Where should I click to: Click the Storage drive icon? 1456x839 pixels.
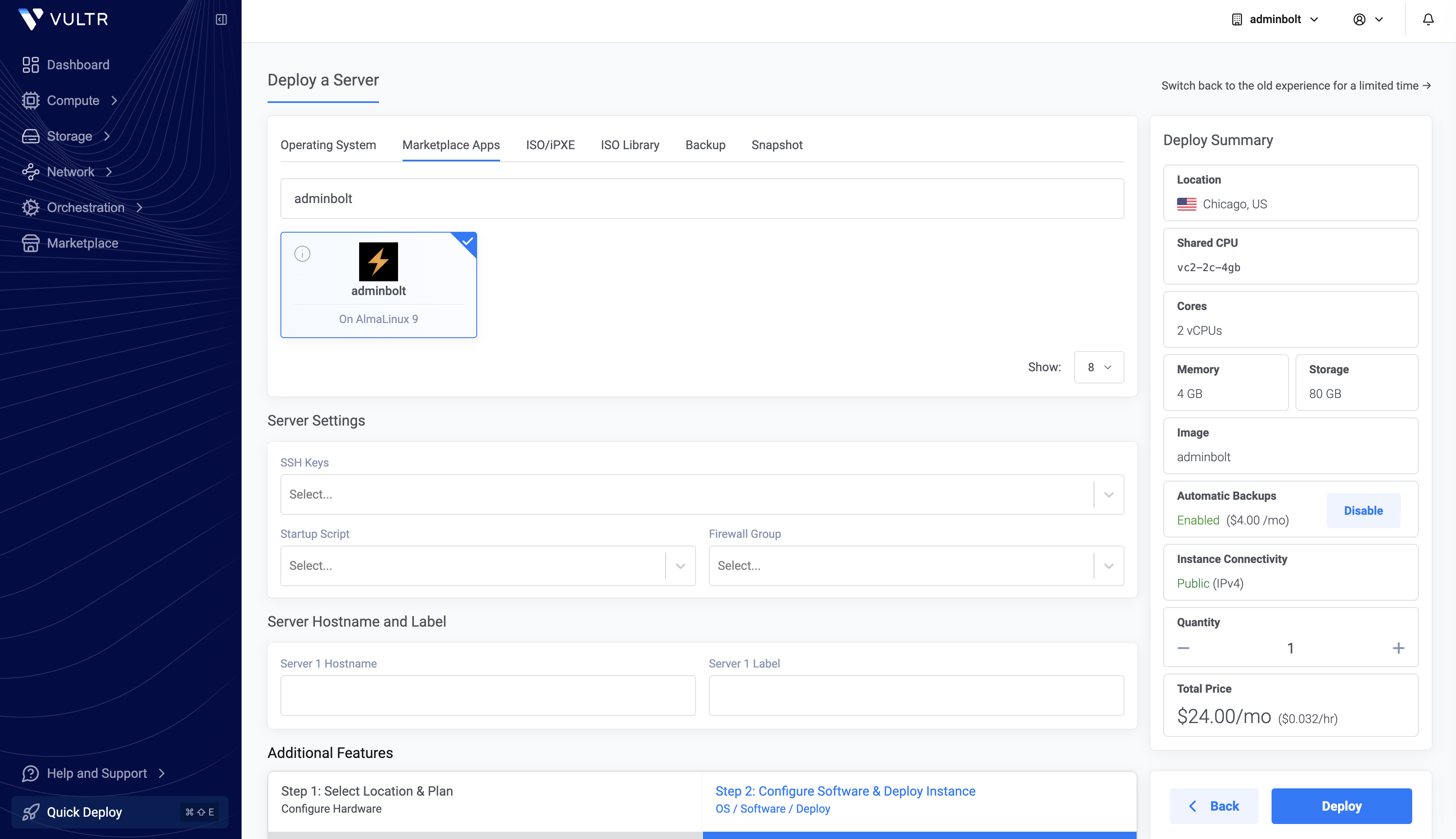(x=30, y=136)
